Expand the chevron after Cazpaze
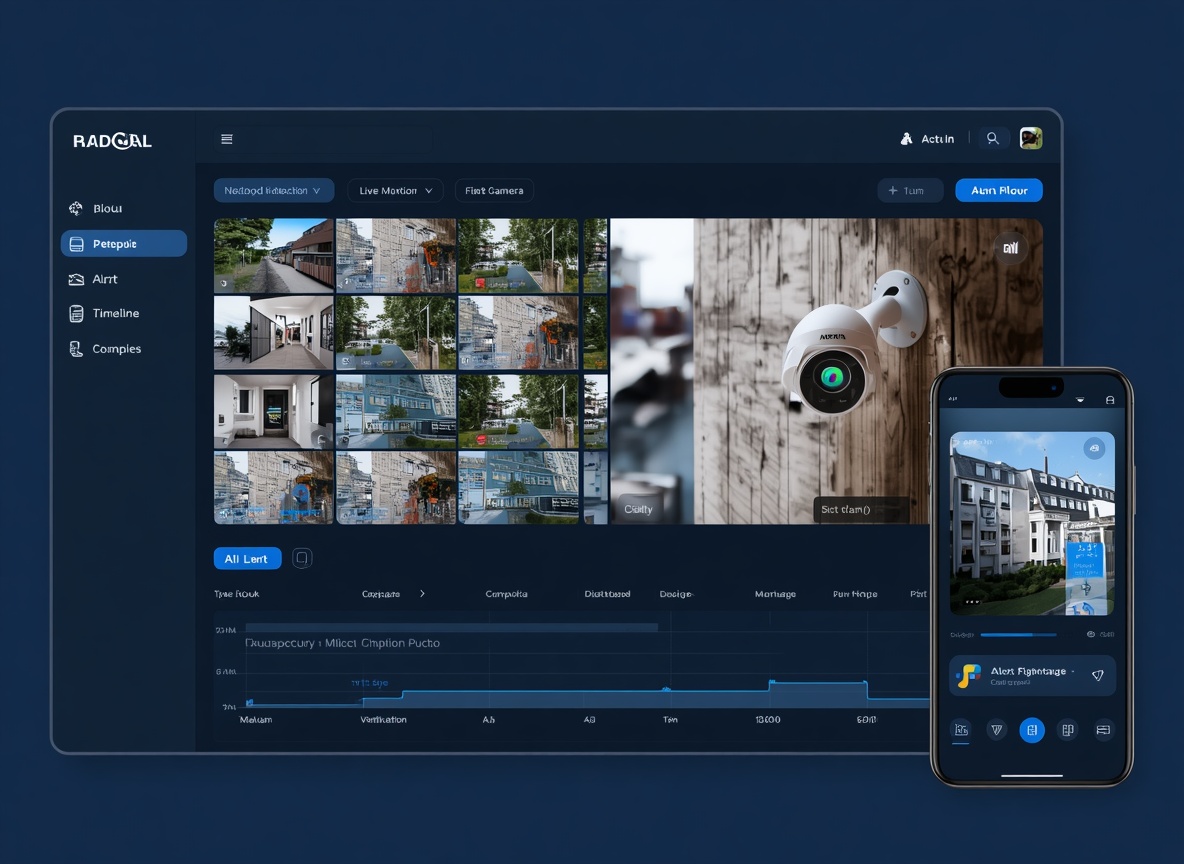Screen dimensions: 1184x864 click(422, 594)
